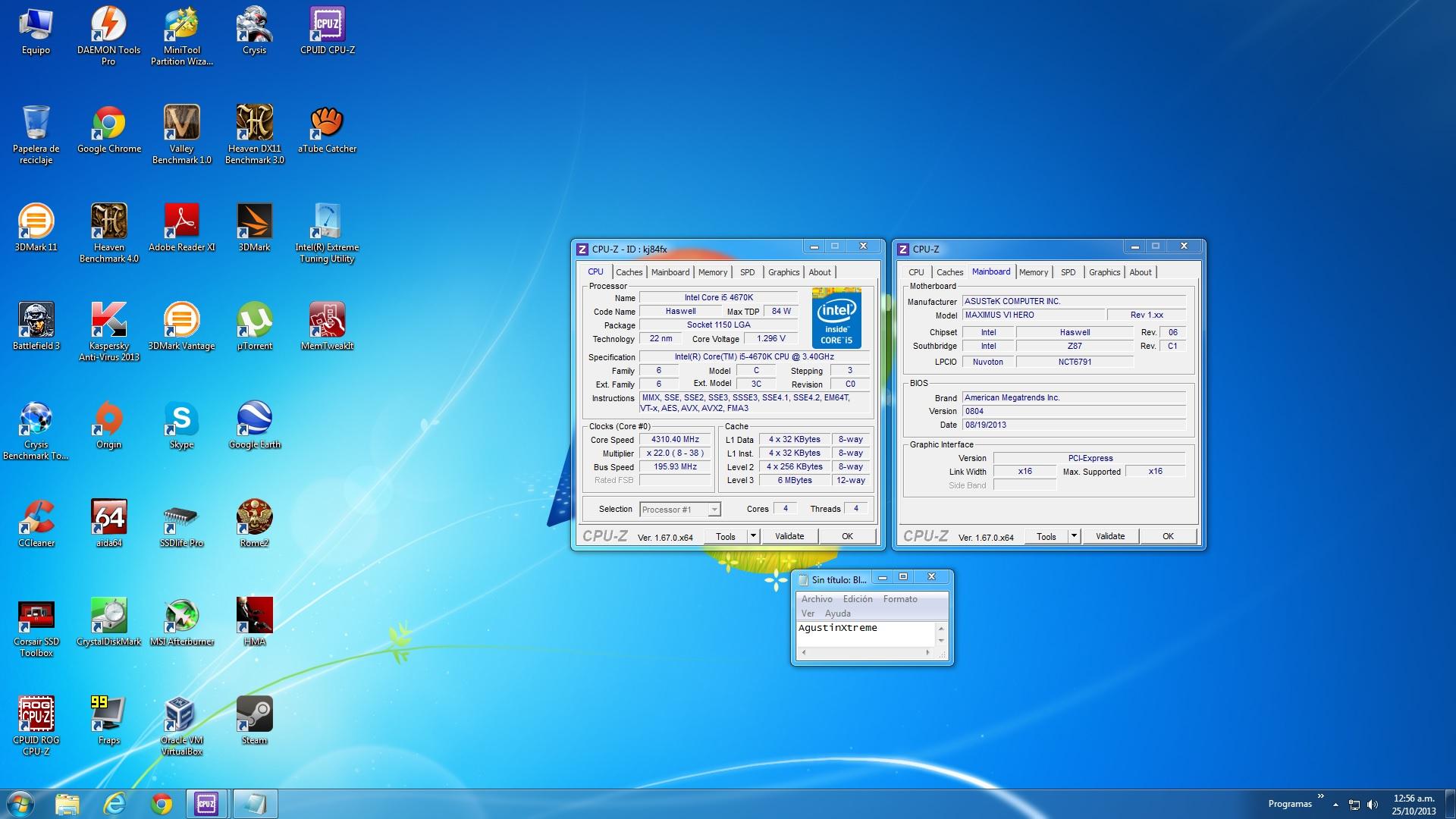Click Tools button in right CPU-Z window
Image resolution: width=1456 pixels, height=819 pixels.
tap(1046, 536)
